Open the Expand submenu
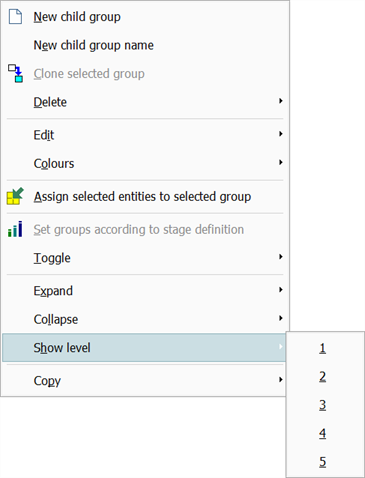365x478 pixels. click(x=144, y=291)
